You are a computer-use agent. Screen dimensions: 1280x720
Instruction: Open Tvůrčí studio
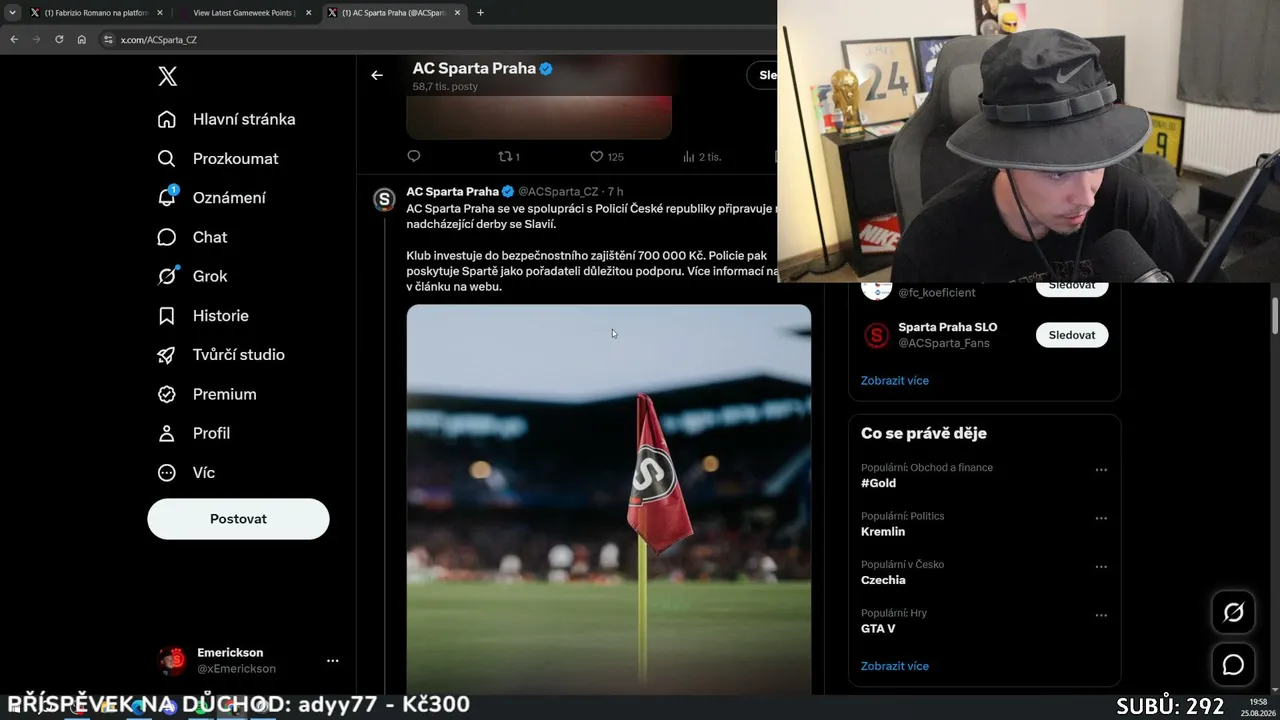click(221, 355)
